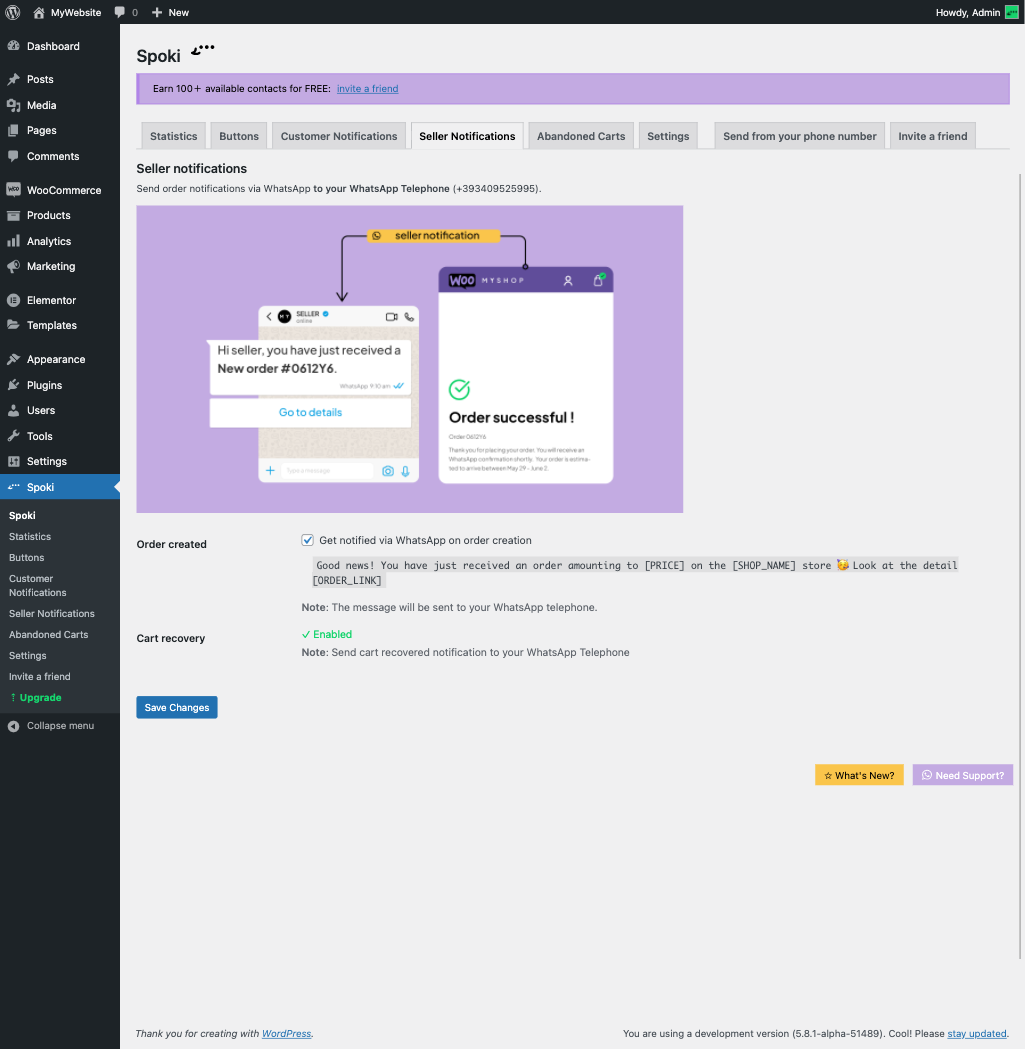This screenshot has height=1049, width=1025.
Task: Click the Enabled cart recovery status
Action: click(x=327, y=634)
